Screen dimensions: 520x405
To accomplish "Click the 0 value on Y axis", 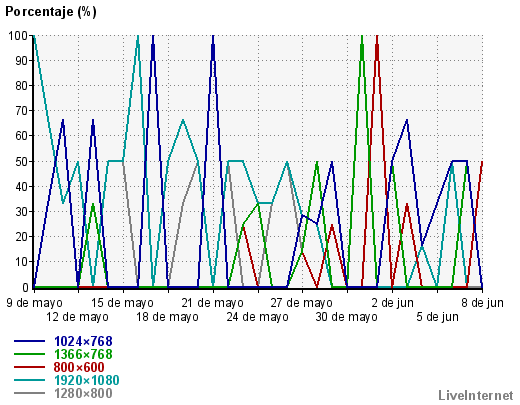I will pyautogui.click(x=25, y=287).
